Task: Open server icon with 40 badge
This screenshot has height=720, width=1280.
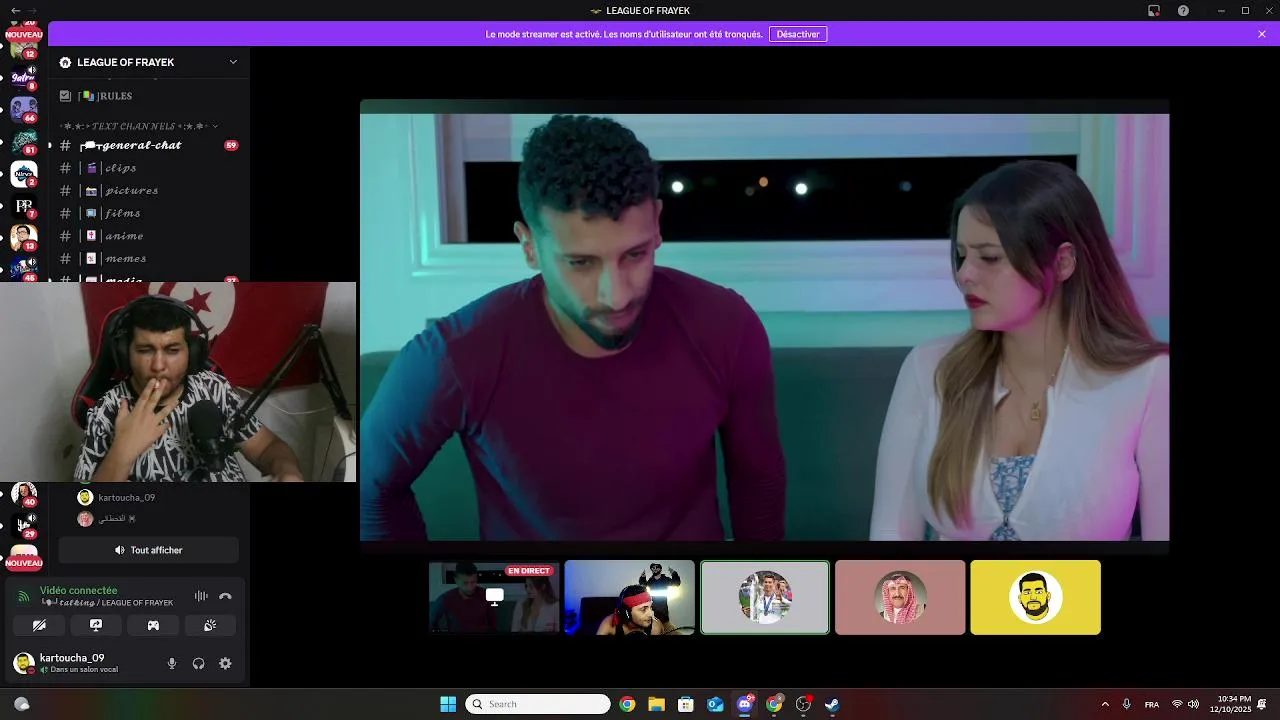Action: tap(24, 495)
